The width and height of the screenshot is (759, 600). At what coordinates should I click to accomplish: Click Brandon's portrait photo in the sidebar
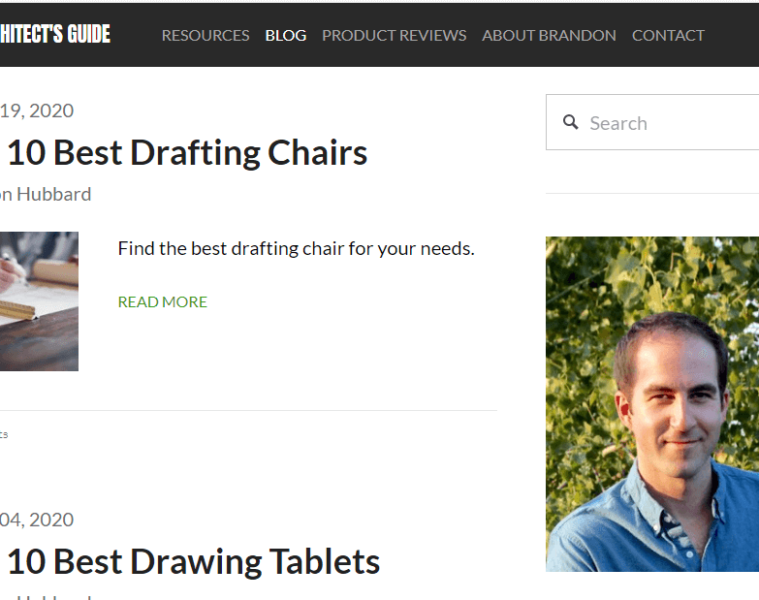pyautogui.click(x=652, y=403)
